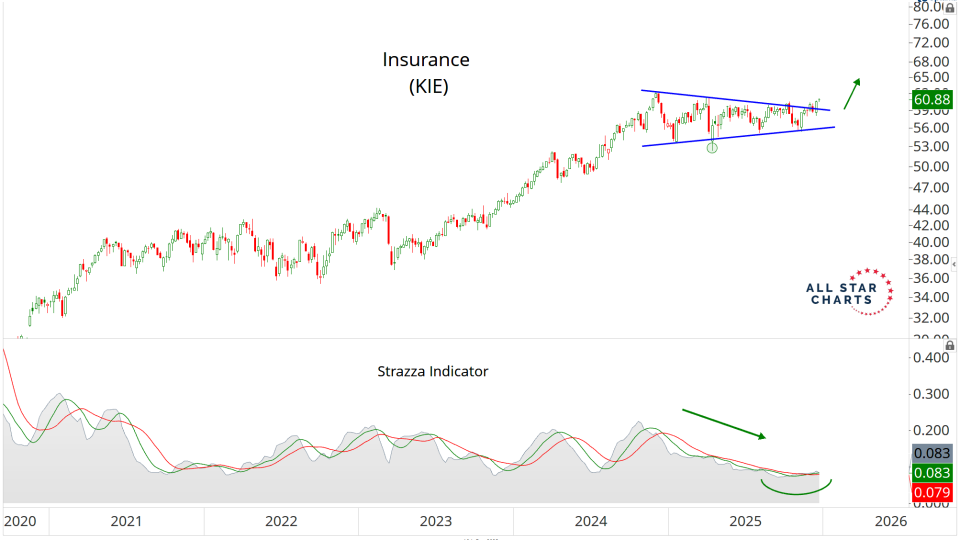Viewport: 960px width, 540px height.
Task: Select the green circle marker under price
Action: click(712, 148)
